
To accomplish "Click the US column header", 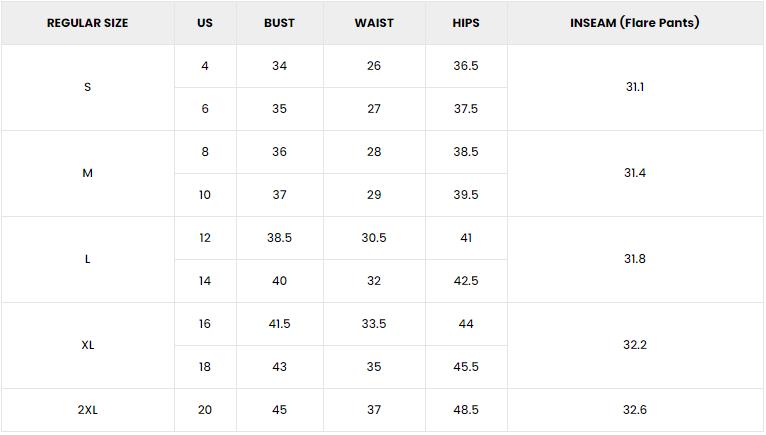I will click(x=205, y=23).
